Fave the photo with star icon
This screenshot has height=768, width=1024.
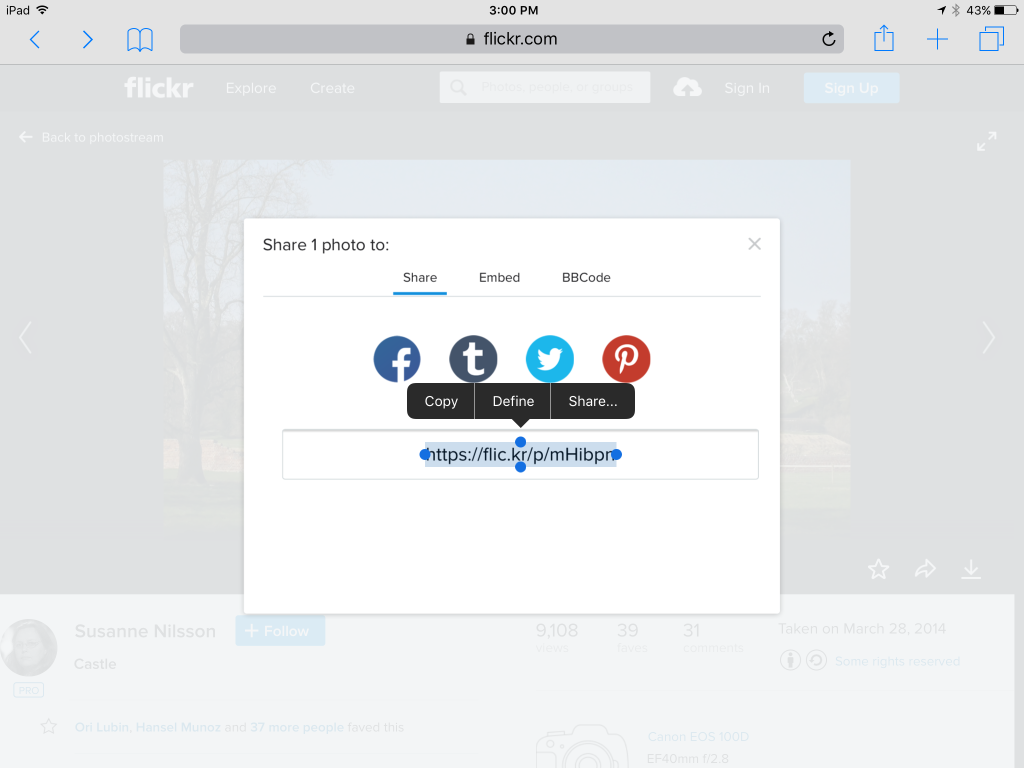(878, 569)
